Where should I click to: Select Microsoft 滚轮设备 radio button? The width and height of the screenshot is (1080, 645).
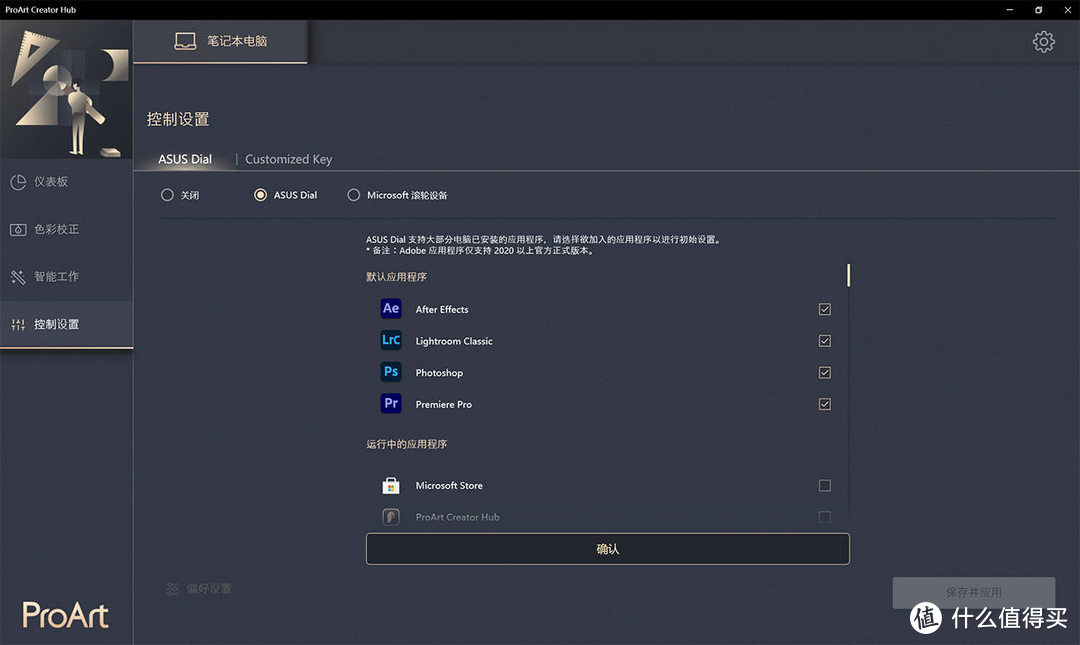pos(353,195)
